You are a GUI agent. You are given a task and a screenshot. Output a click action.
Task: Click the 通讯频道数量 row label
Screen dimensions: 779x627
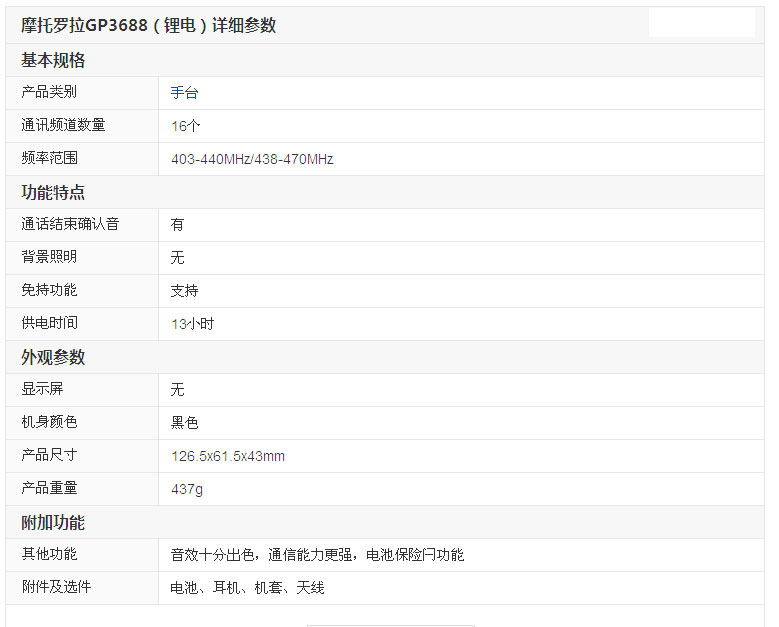(63, 125)
